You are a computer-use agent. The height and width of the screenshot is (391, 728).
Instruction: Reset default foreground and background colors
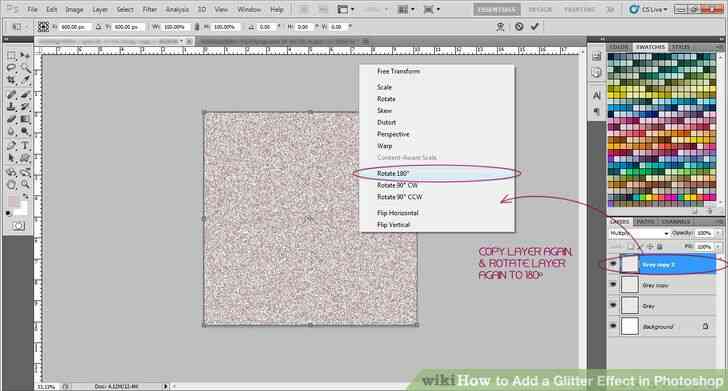(x=9, y=214)
